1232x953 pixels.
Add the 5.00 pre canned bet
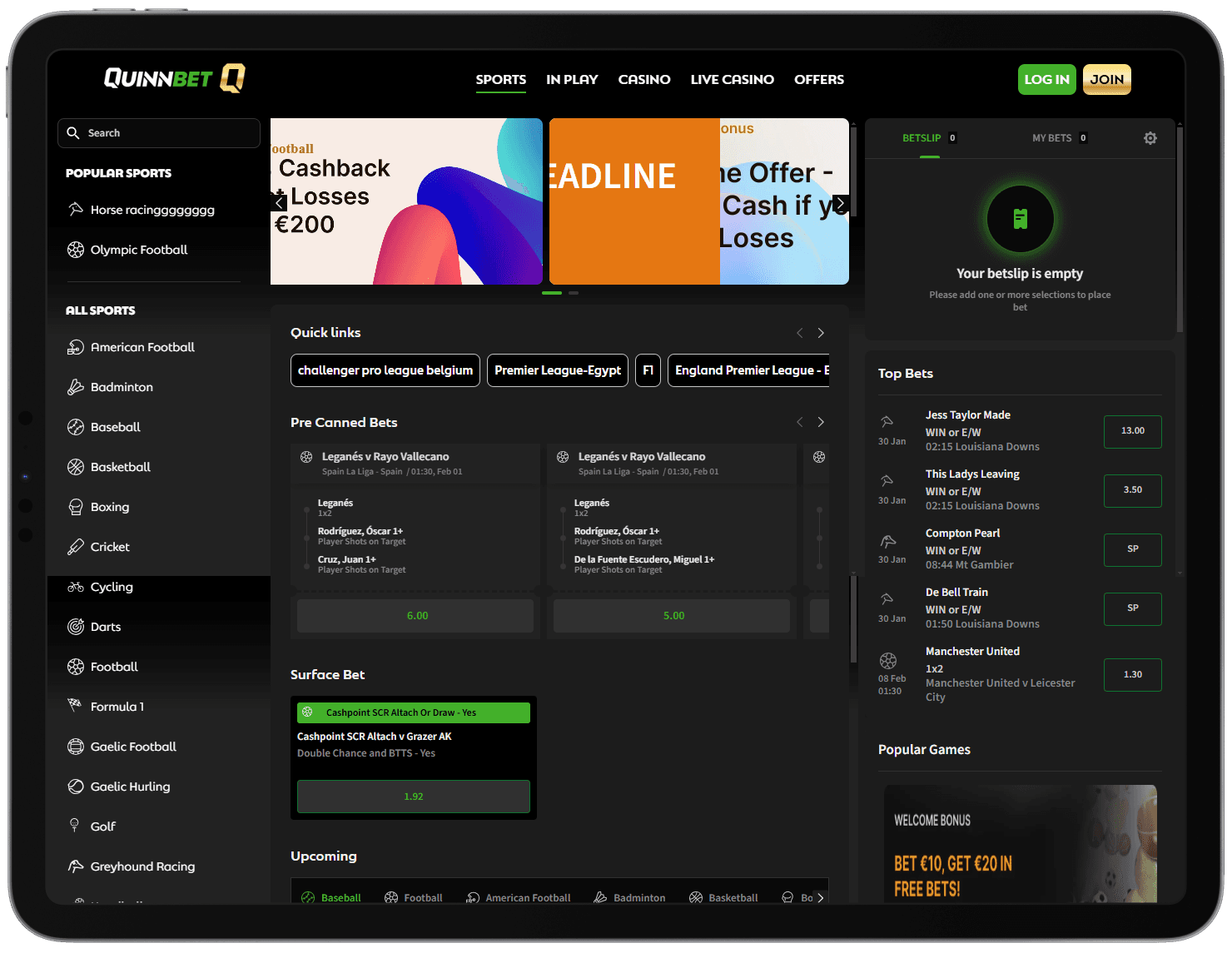coord(672,616)
